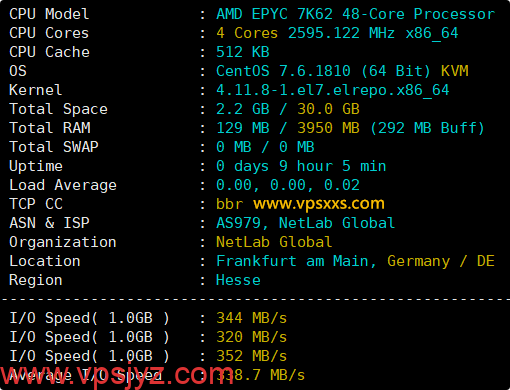
Task: Click '0 days 9 hour 5 min' value
Action: pos(301,166)
